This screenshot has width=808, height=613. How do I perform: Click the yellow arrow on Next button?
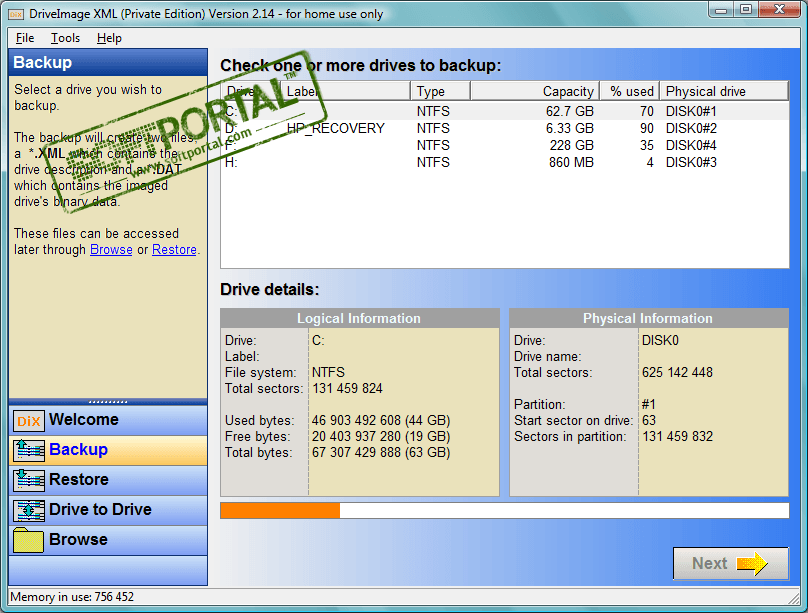[x=752, y=564]
